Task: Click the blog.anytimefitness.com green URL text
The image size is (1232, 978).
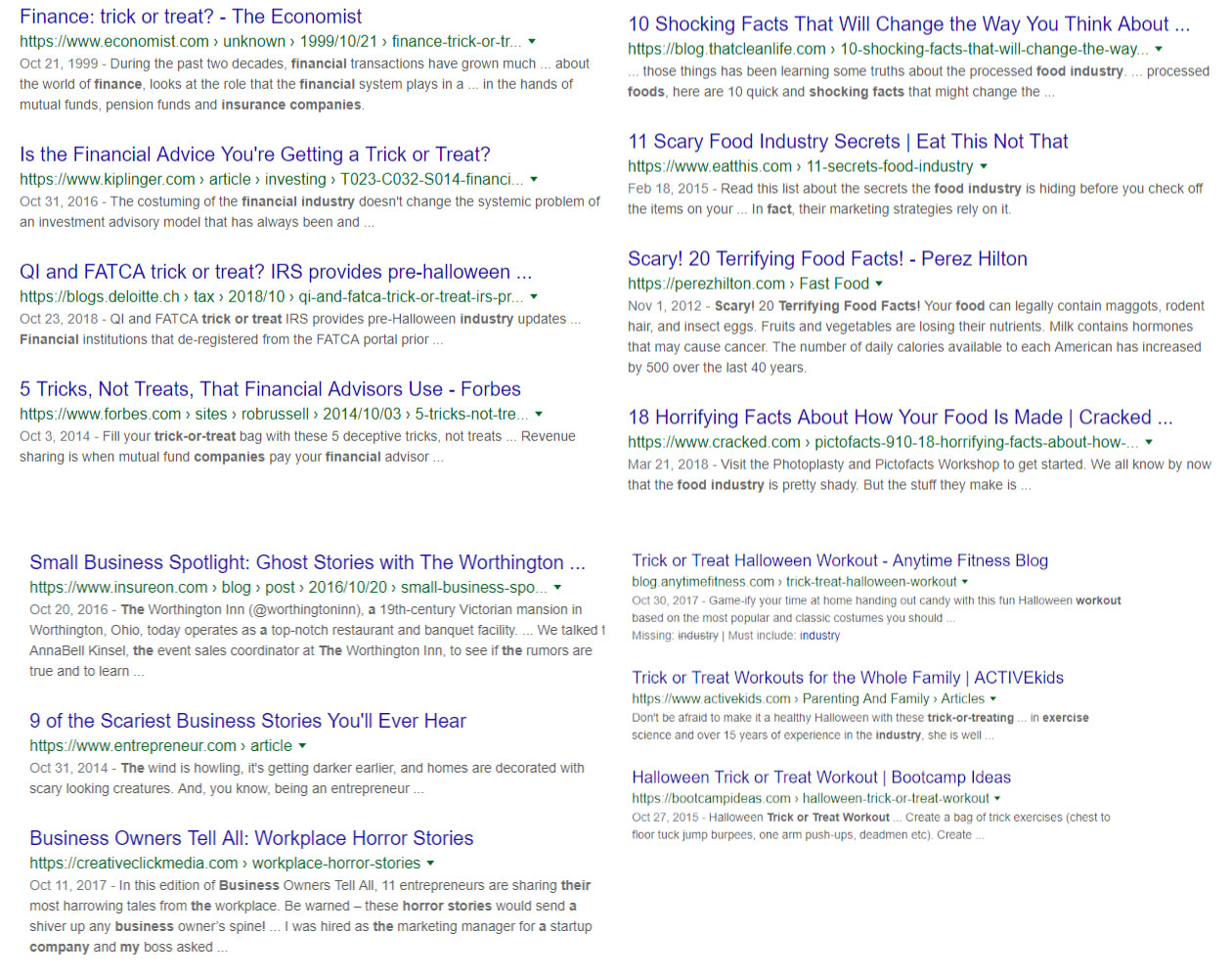Action: pyautogui.click(x=794, y=582)
